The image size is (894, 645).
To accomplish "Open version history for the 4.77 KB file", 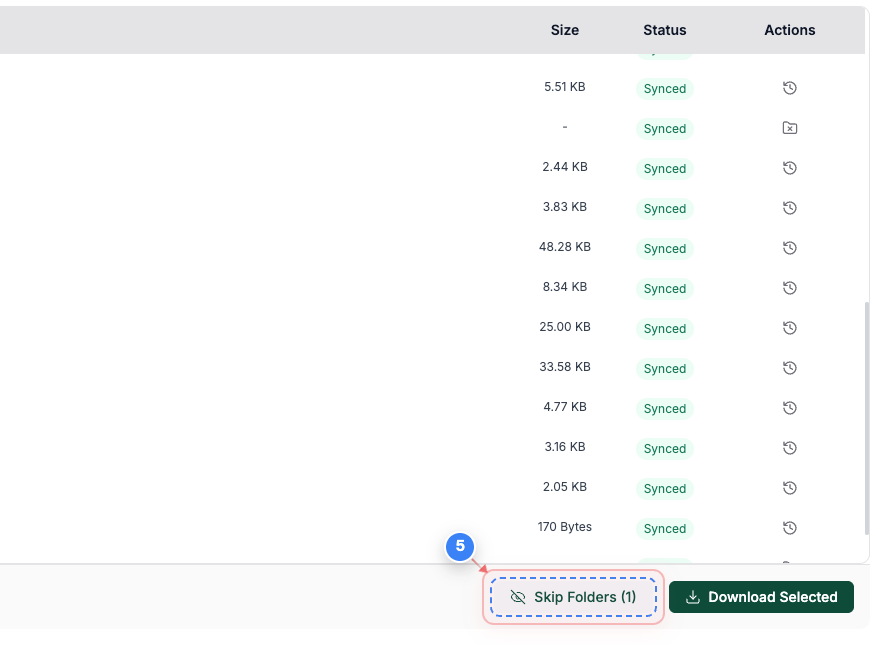I will (789, 408).
